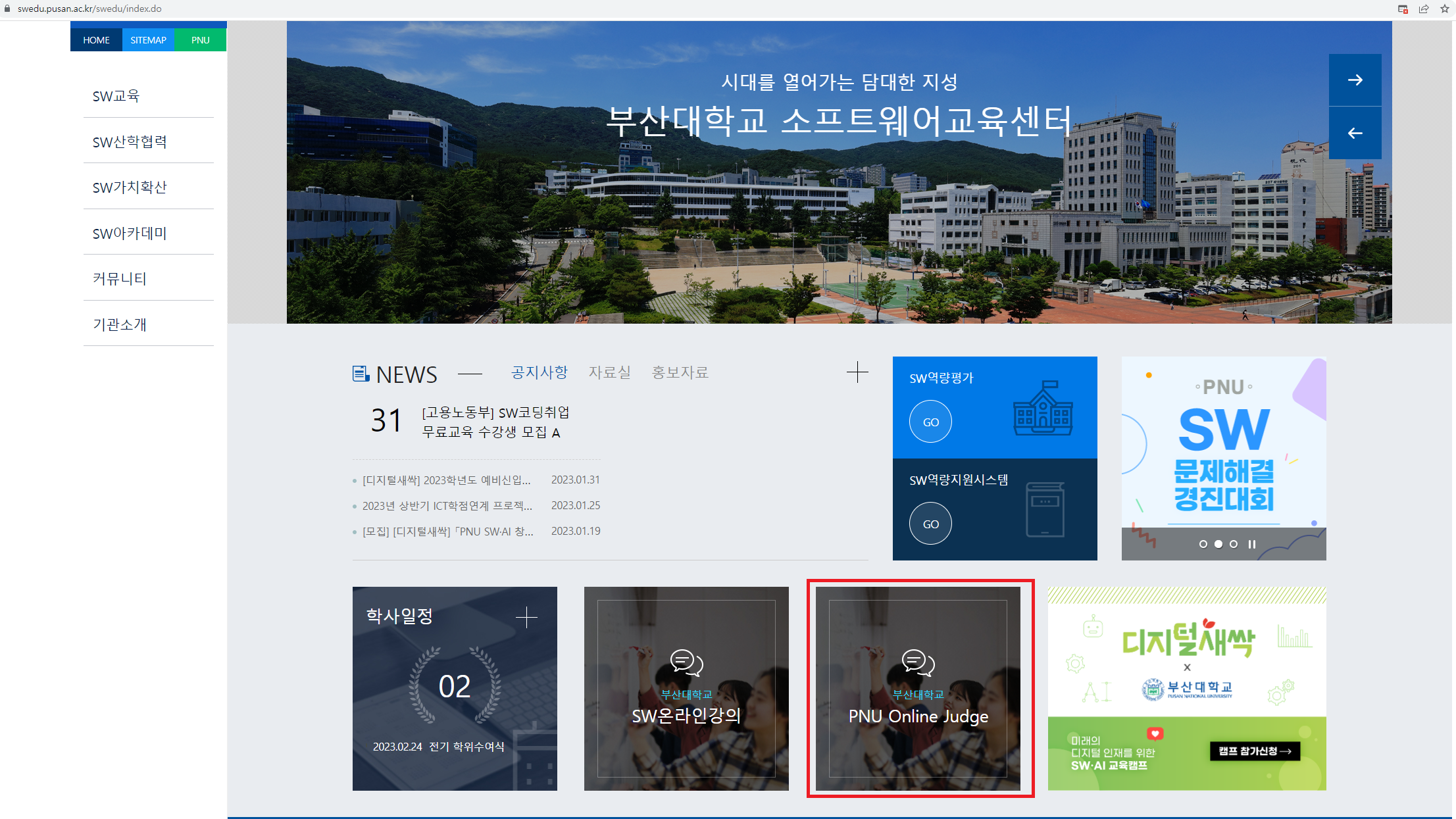The image size is (1456, 819).
Task: Click the screen capture icon in address bar
Action: [x=1403, y=9]
